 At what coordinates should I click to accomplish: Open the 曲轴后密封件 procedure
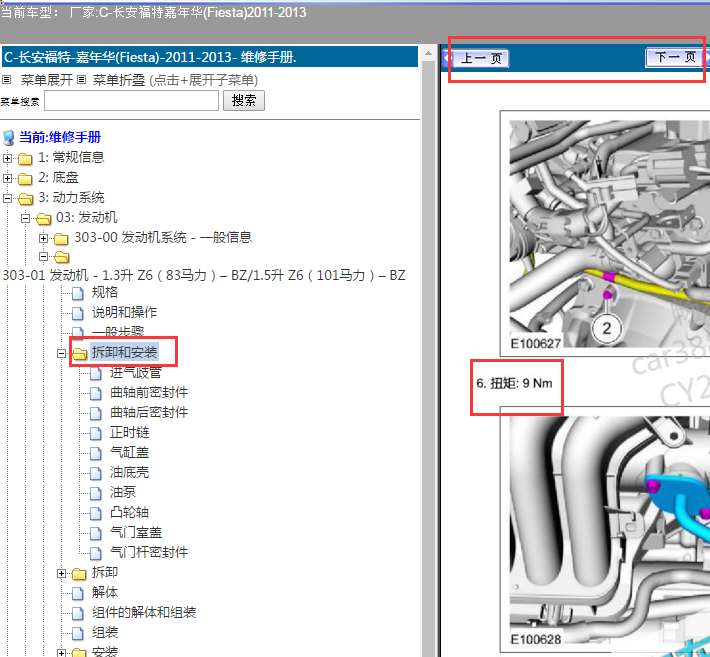coord(149,412)
